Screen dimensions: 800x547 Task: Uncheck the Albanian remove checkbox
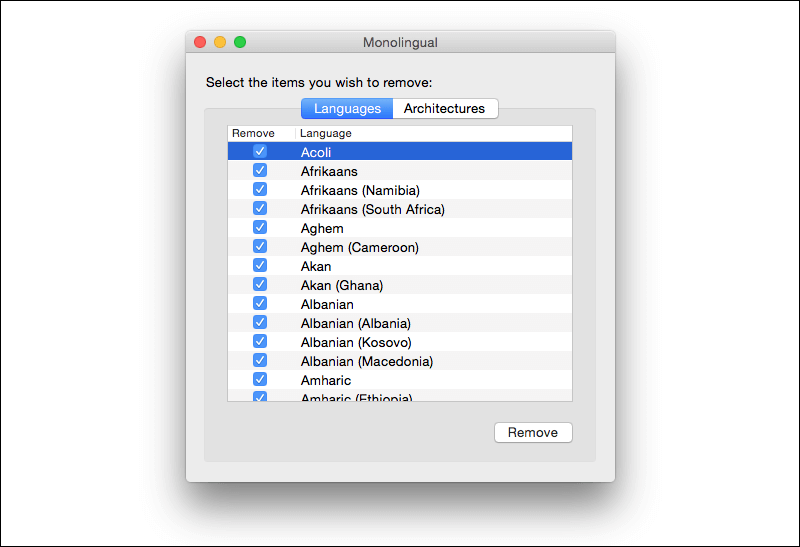pos(260,303)
